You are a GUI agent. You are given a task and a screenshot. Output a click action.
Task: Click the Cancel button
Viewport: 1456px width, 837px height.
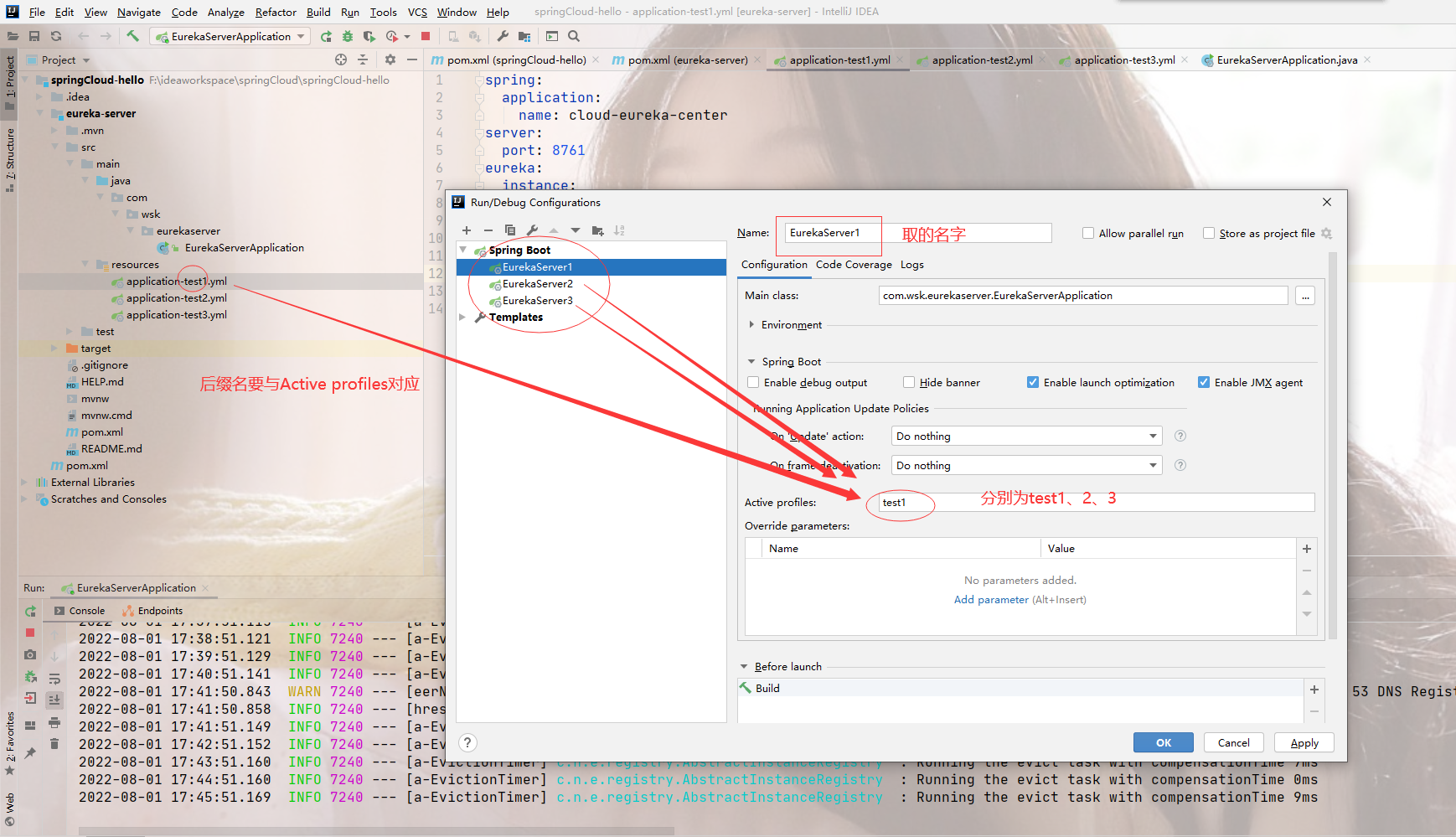[x=1233, y=742]
